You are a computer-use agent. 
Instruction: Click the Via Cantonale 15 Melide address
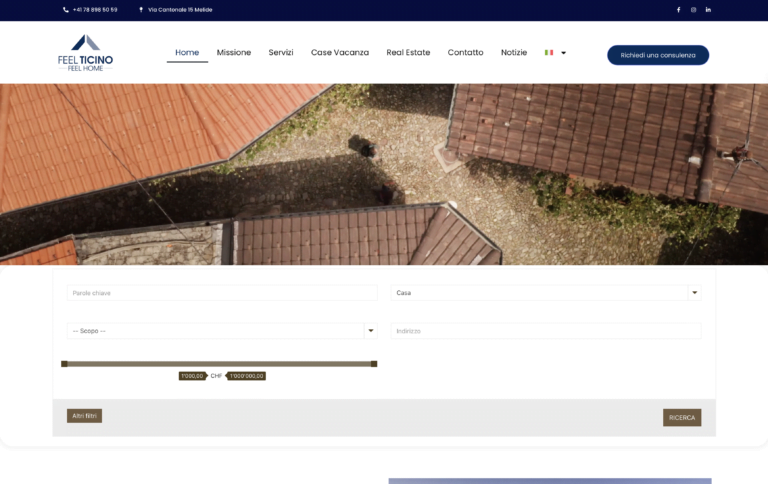tap(180, 10)
